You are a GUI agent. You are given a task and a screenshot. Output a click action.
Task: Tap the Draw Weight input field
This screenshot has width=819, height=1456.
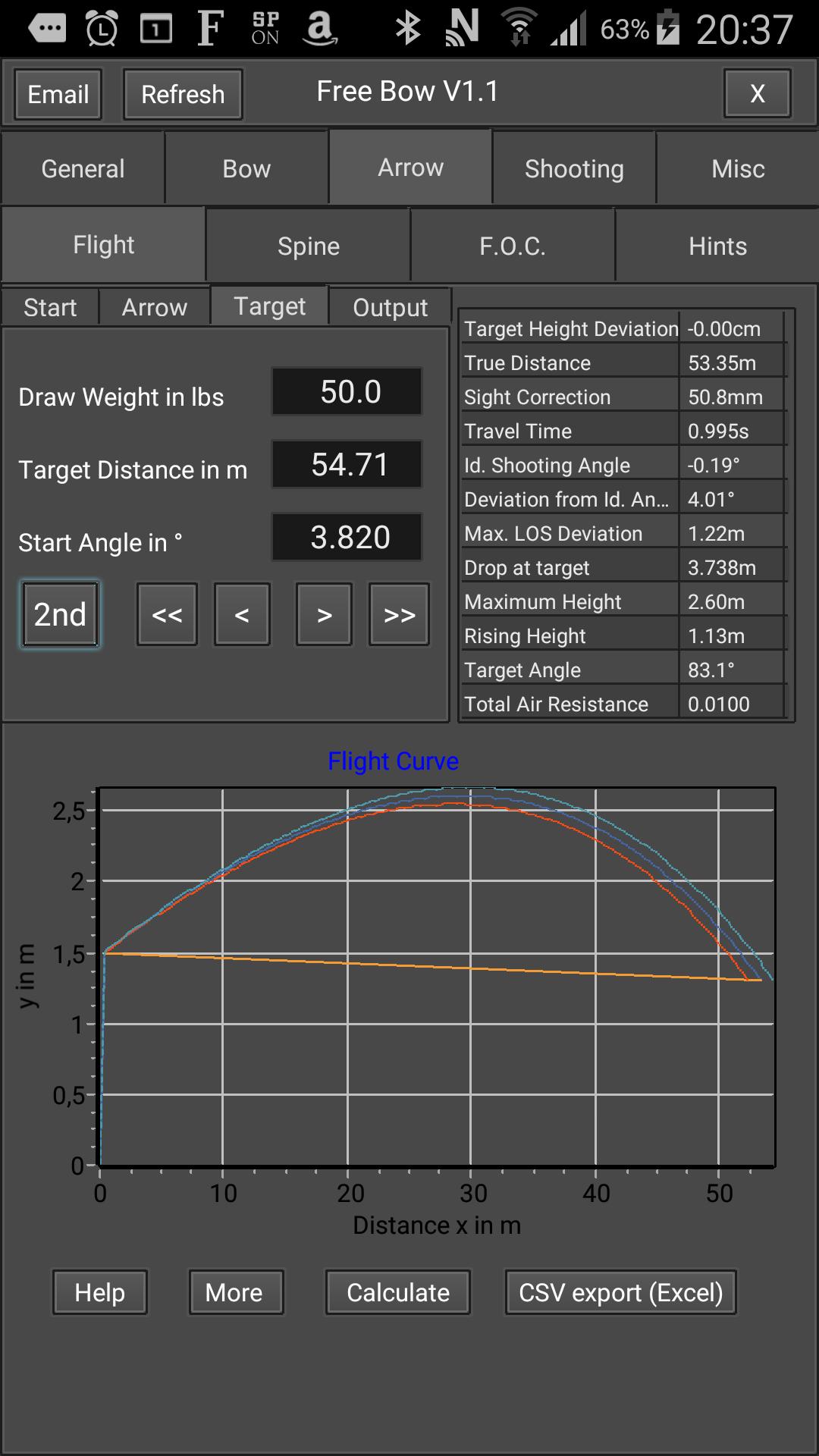click(x=347, y=392)
